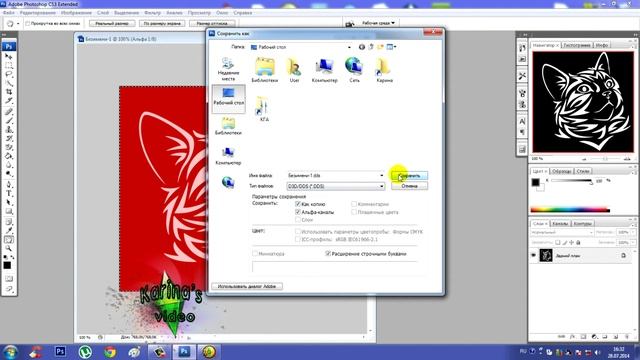Toggle the ICC-профиль checkbox
Image resolution: width=640 pixels, height=360 pixels.
tap(298, 239)
